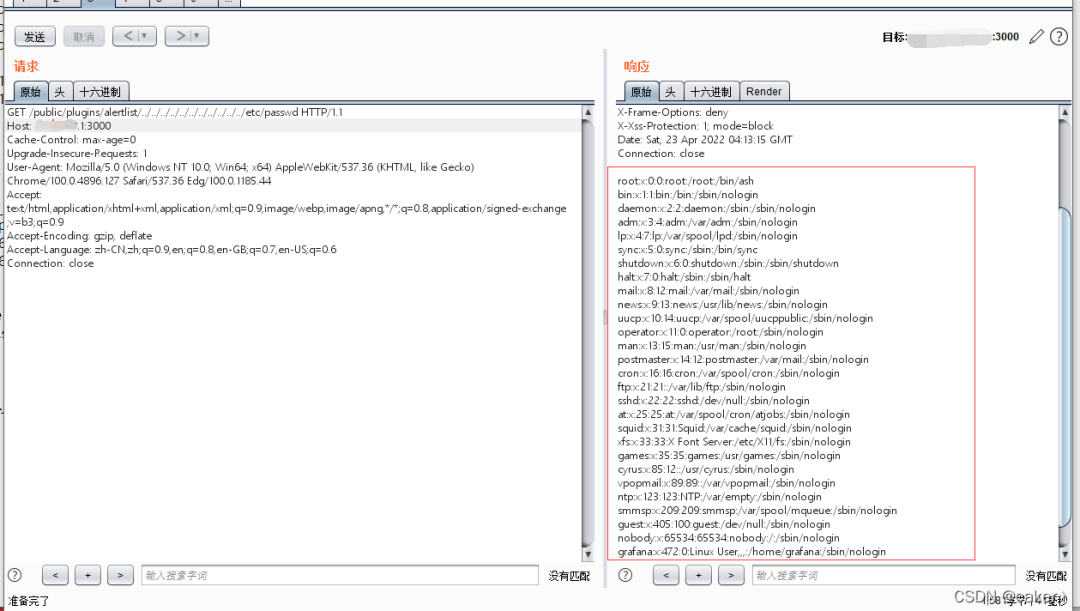
Task: Click daemon:x:2:2 passwd entry
Action: (x=716, y=208)
